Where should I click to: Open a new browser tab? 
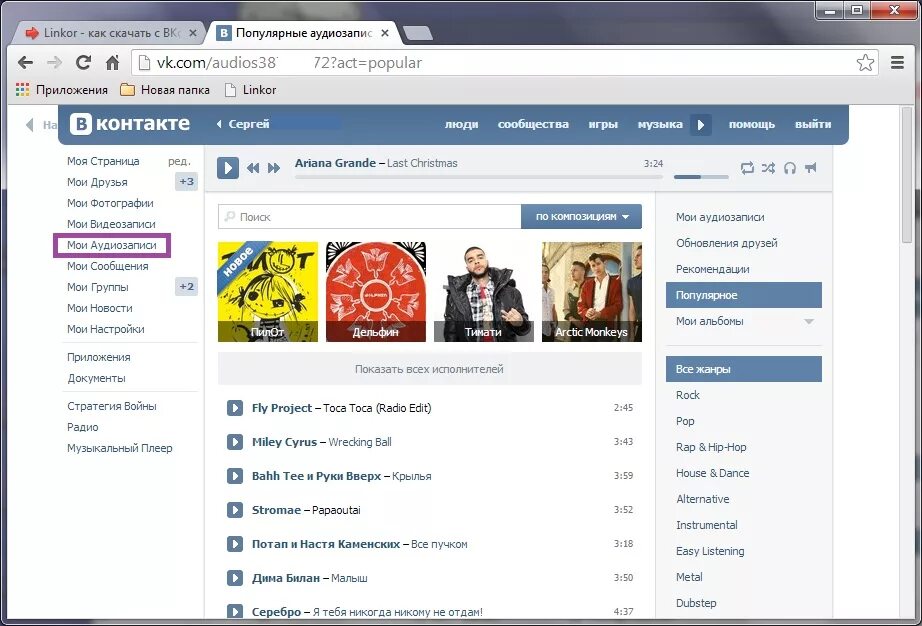click(x=418, y=34)
